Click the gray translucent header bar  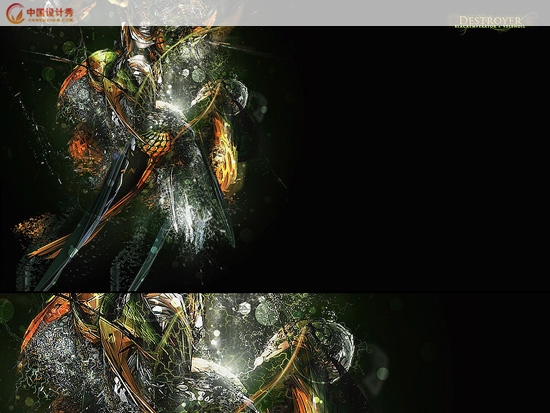(x=275, y=13)
